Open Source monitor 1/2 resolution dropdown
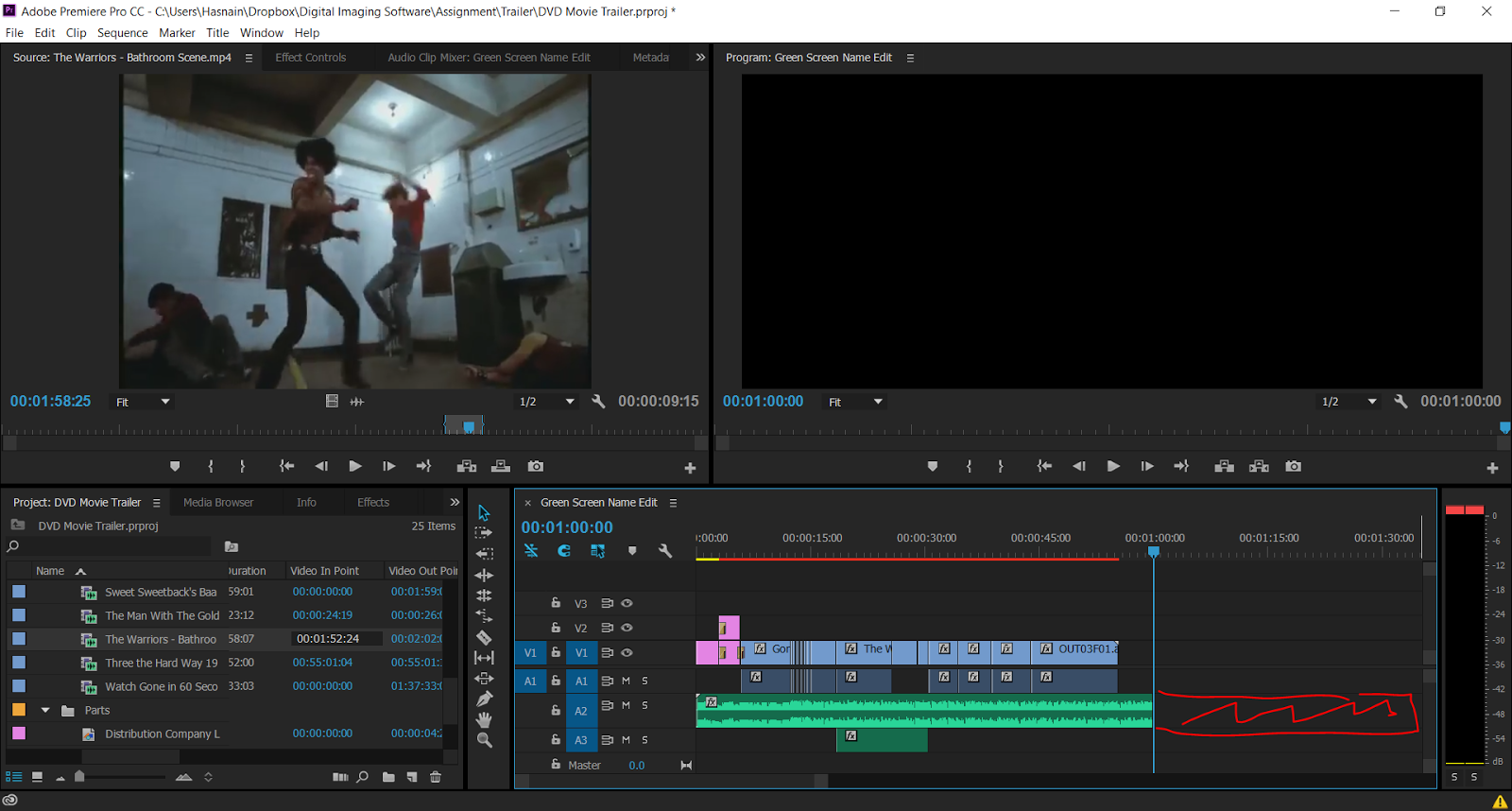This screenshot has width=1512, height=811. (546, 402)
